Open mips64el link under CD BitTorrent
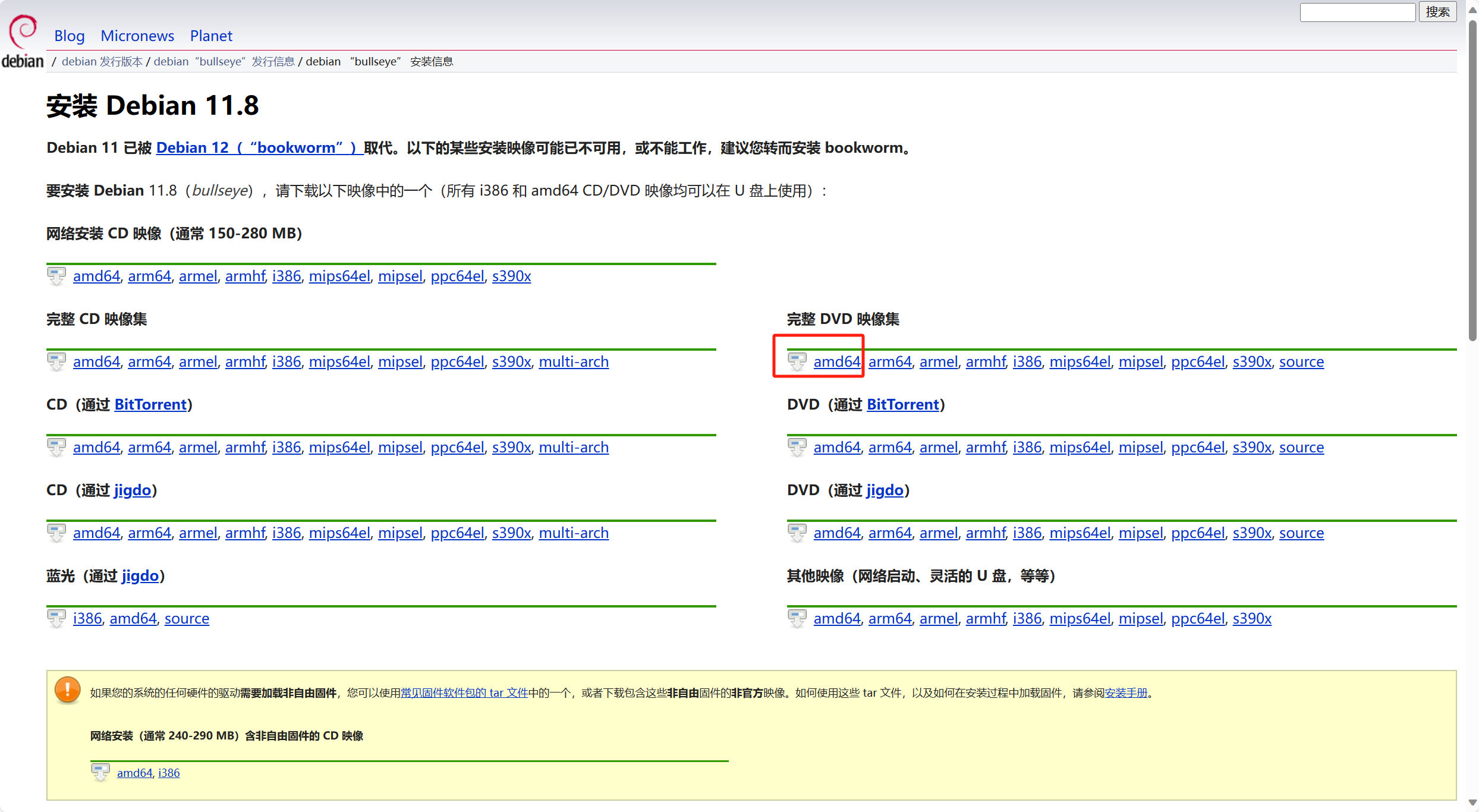The height and width of the screenshot is (812, 1479). 339,447
